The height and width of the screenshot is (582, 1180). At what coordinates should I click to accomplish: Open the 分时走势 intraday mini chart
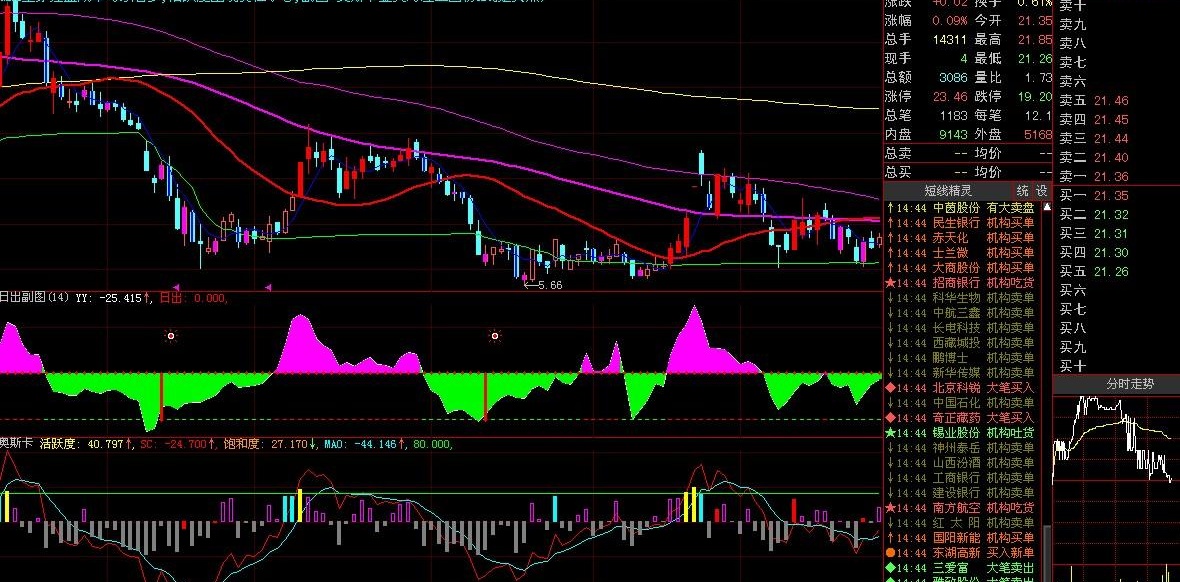pyautogui.click(x=1115, y=478)
